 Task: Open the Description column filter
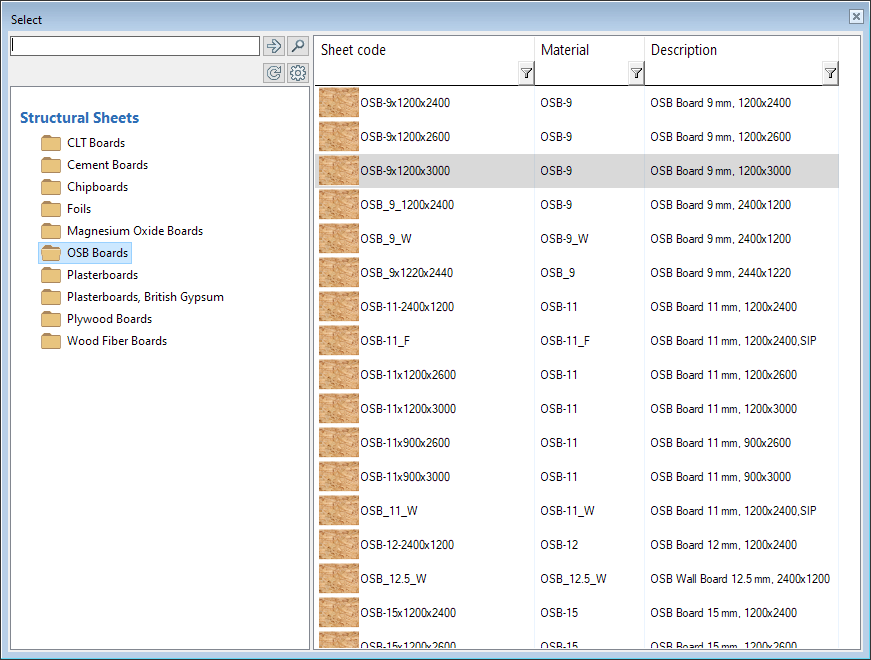(x=830, y=73)
